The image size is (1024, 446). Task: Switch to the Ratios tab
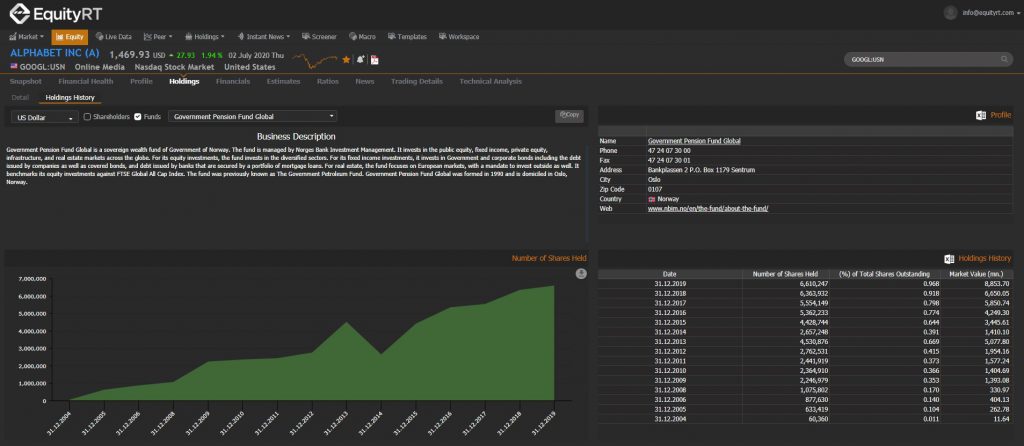[328, 82]
